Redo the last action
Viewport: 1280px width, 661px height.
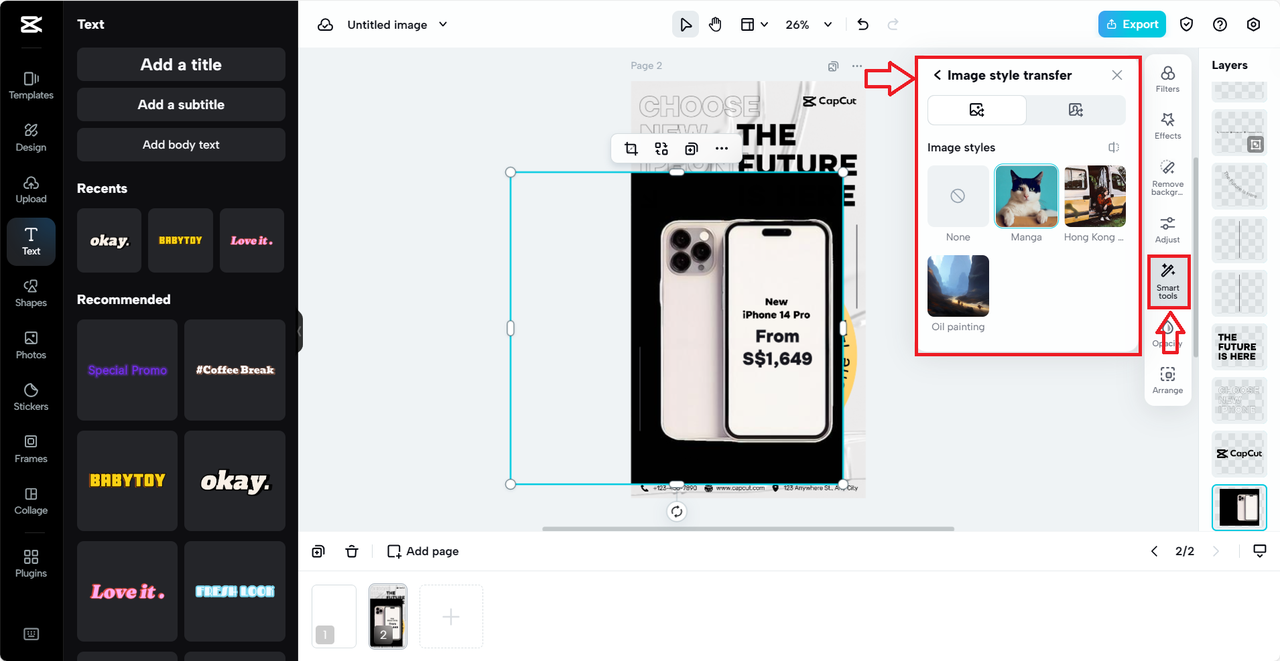(x=893, y=25)
